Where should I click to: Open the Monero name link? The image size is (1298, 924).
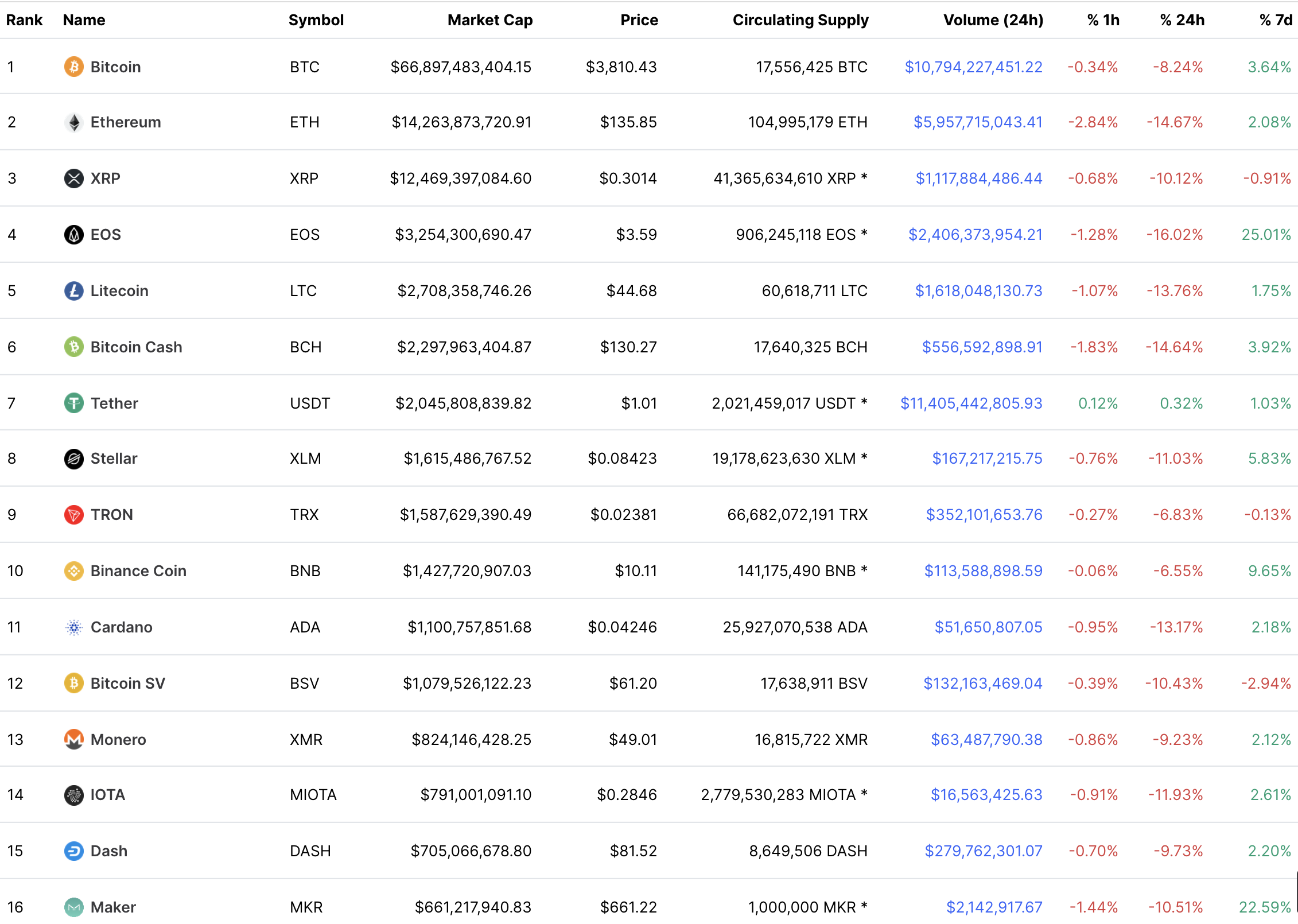[x=118, y=740]
